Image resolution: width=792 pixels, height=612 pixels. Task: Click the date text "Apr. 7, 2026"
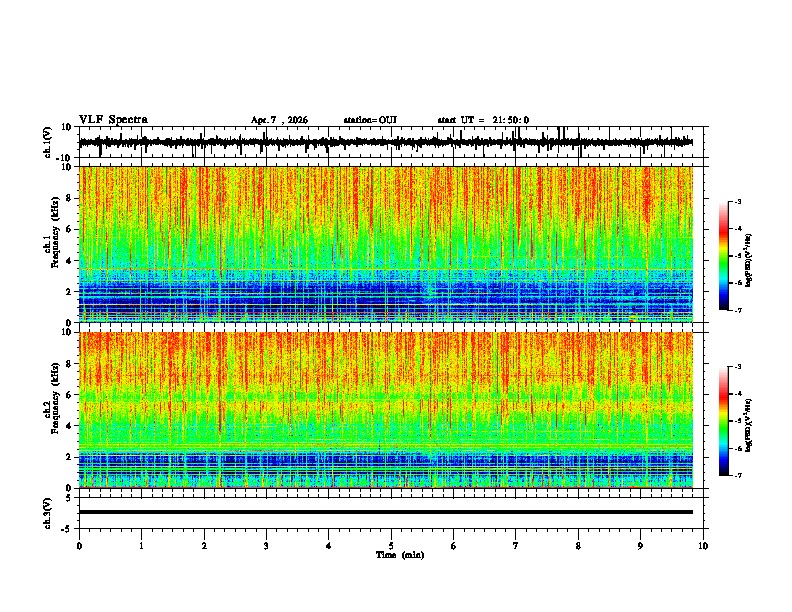point(279,120)
